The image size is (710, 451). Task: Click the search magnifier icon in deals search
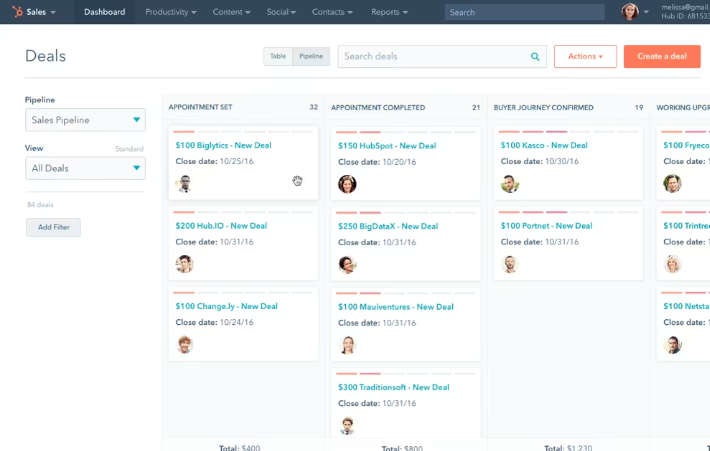click(x=535, y=57)
